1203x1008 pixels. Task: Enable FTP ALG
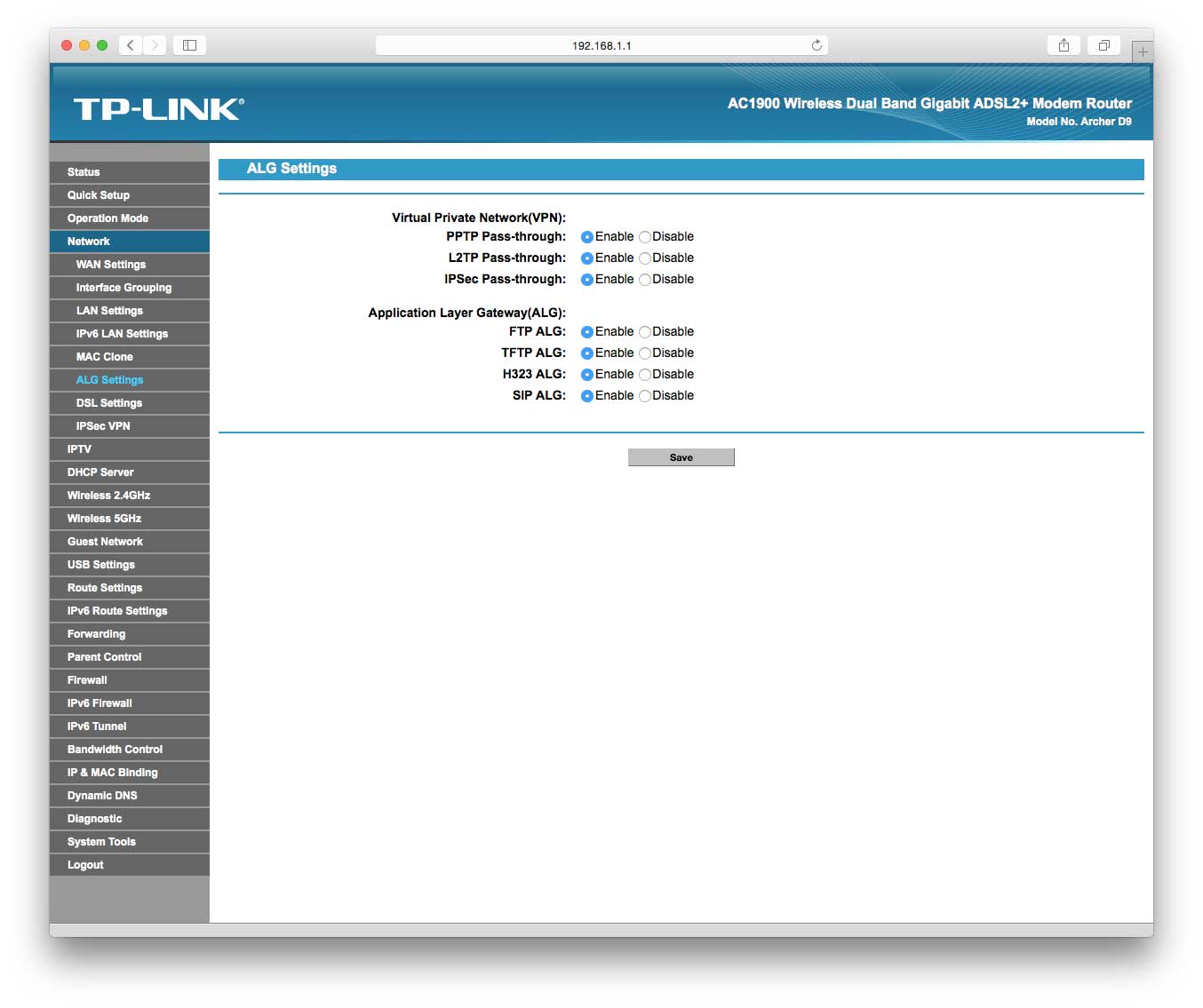(x=587, y=332)
